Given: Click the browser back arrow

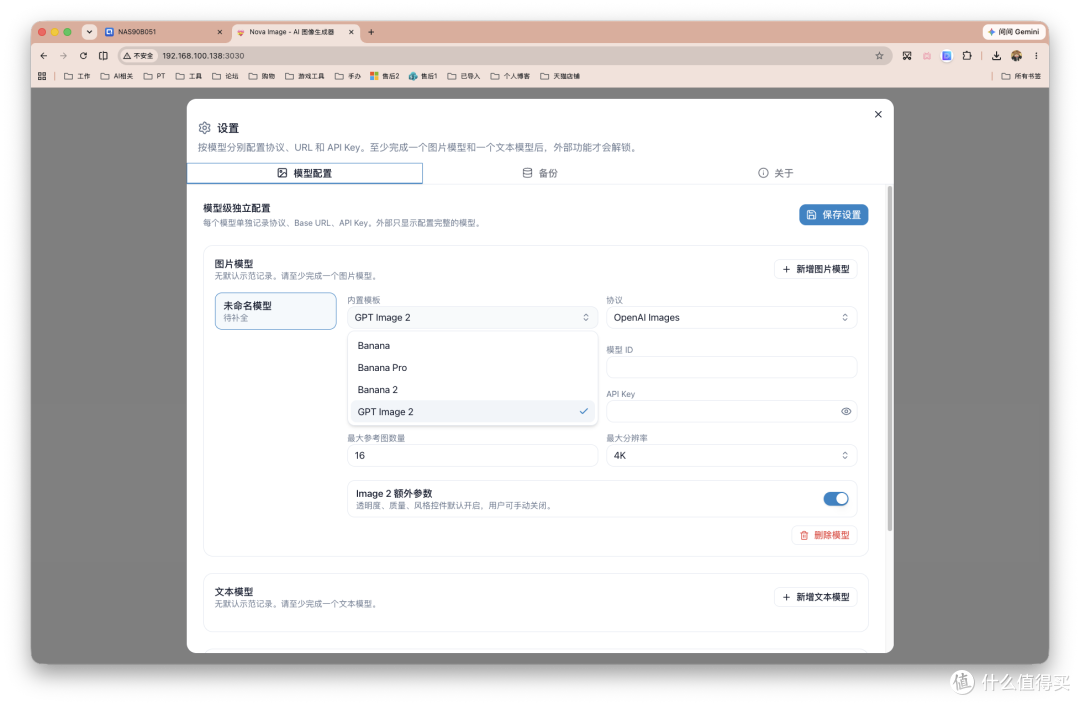Looking at the screenshot, I should (43, 56).
